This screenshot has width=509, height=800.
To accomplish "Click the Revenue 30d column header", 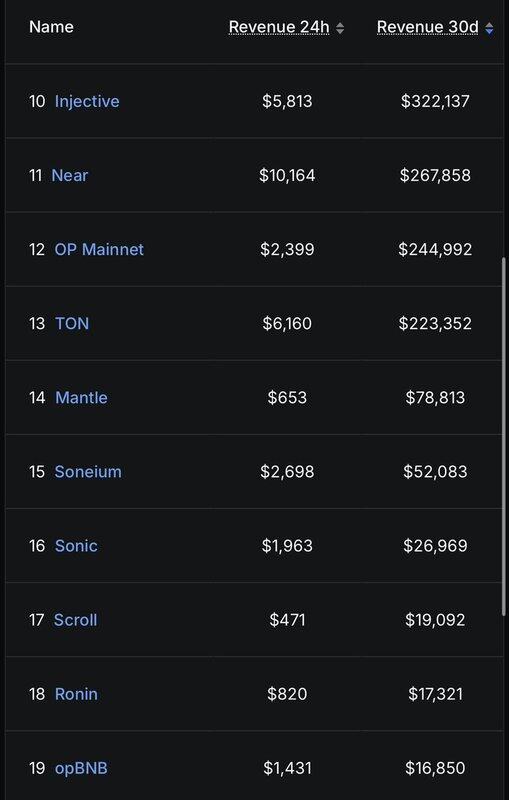I will pyautogui.click(x=427, y=27).
